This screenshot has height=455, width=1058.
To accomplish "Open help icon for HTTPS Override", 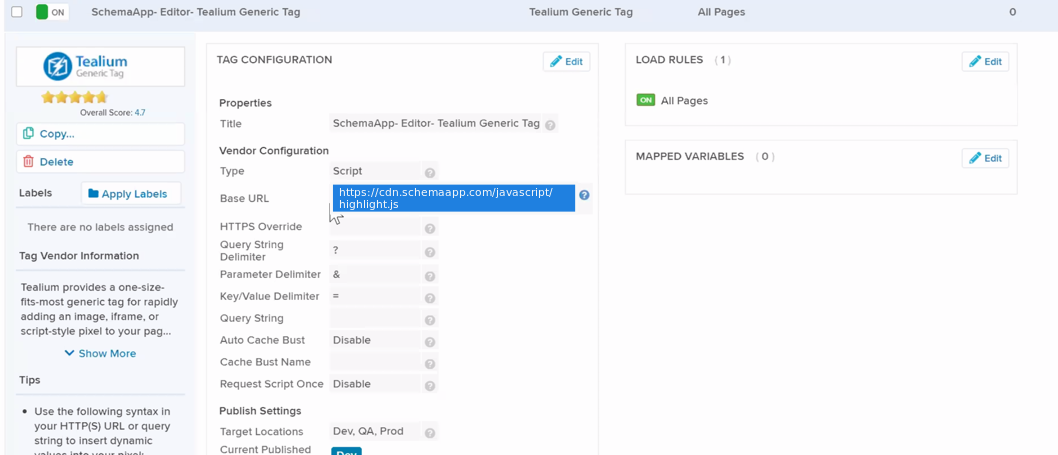I will [430, 229].
